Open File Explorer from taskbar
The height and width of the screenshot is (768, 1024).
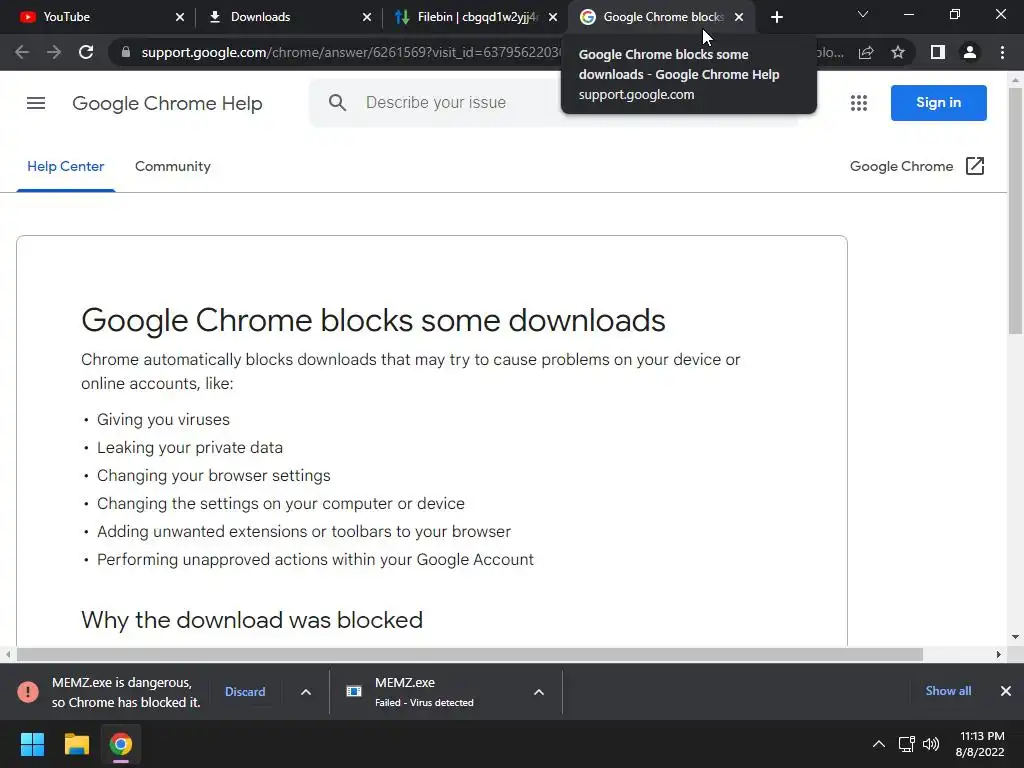[76, 744]
